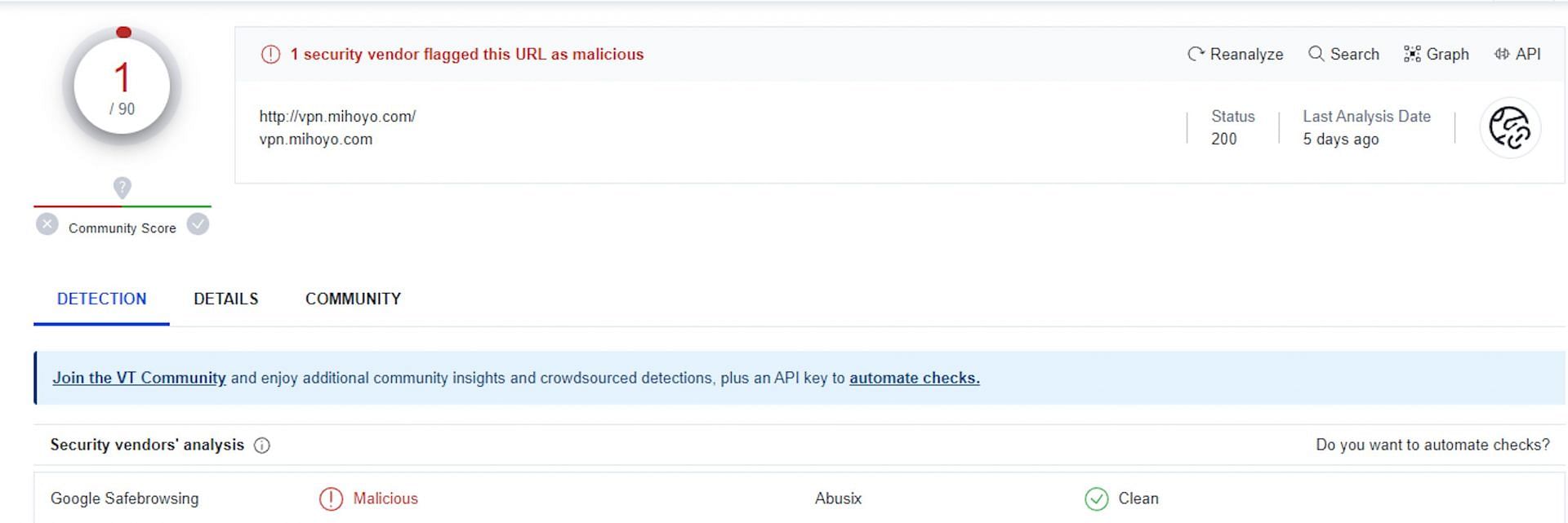Click the 1 / 90 detection score circle

[122, 86]
